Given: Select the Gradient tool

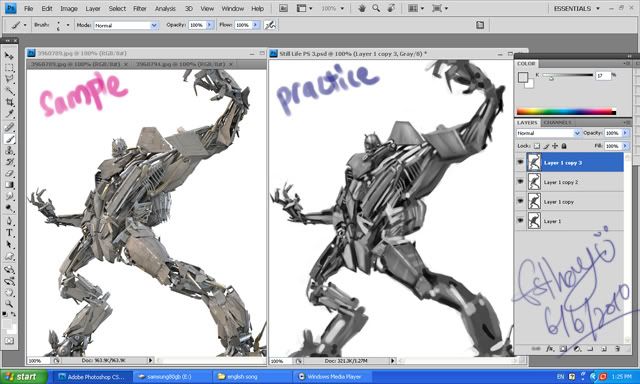Looking at the screenshot, I should click(x=9, y=185).
